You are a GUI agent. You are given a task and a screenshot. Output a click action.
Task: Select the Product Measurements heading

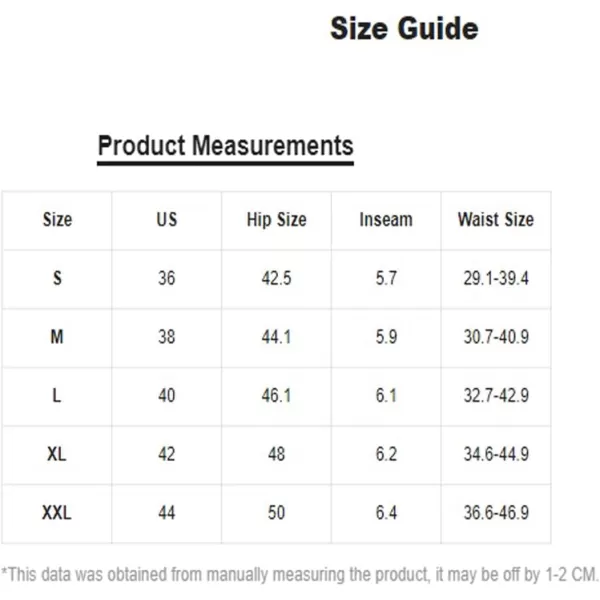tap(225, 146)
